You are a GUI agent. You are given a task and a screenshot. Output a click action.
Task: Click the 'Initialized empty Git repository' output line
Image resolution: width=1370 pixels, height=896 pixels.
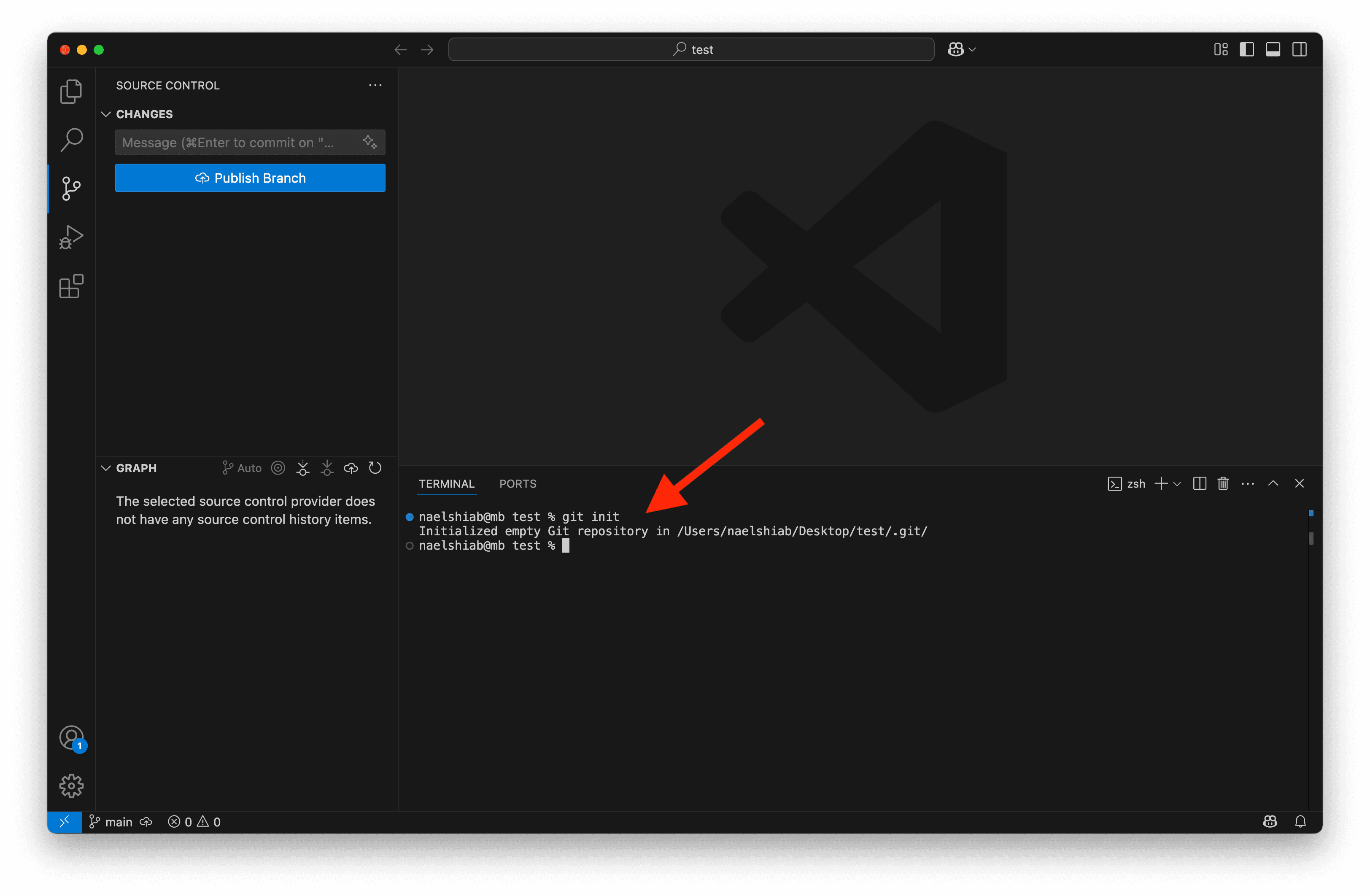point(673,531)
